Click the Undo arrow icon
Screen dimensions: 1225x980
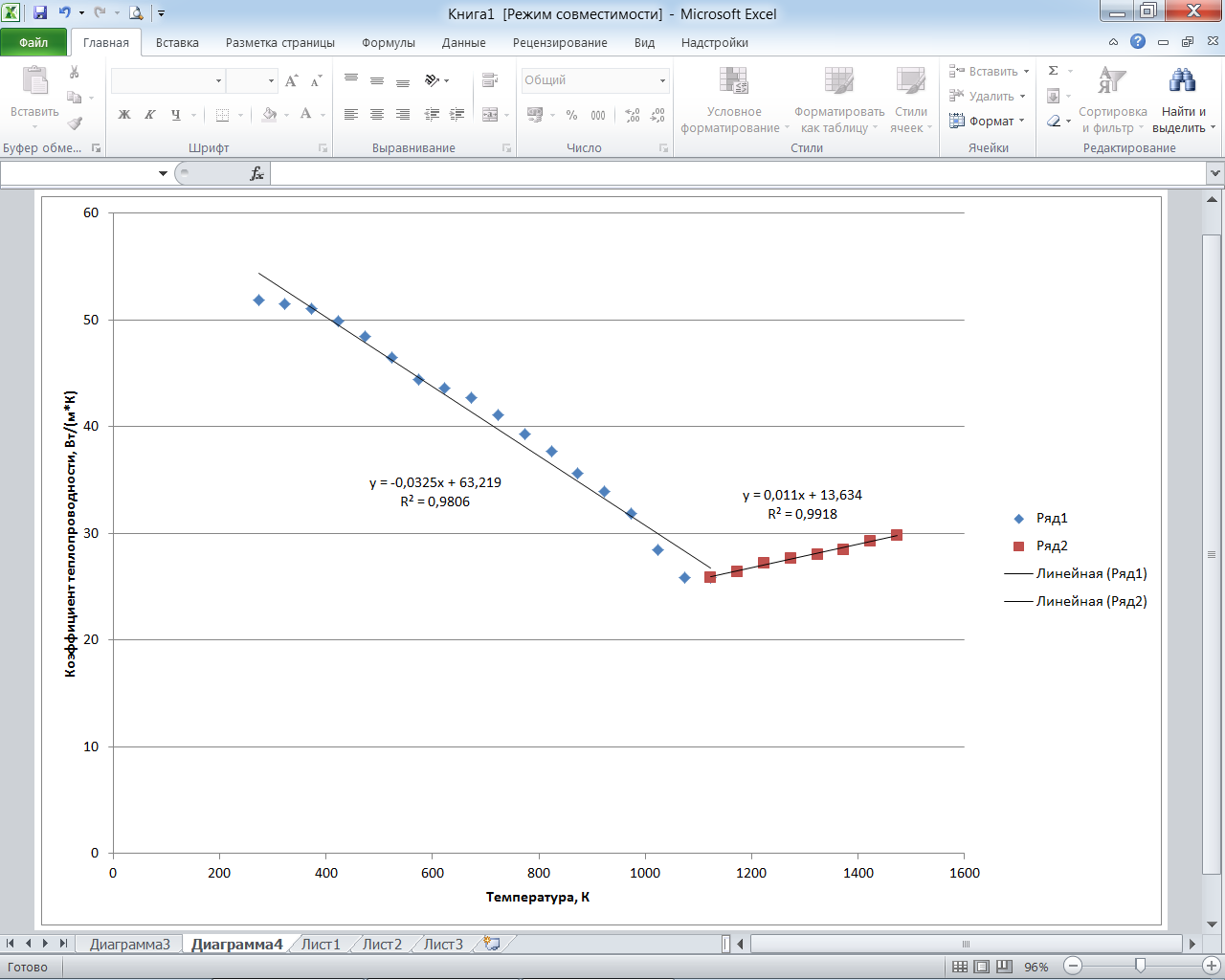[64, 13]
